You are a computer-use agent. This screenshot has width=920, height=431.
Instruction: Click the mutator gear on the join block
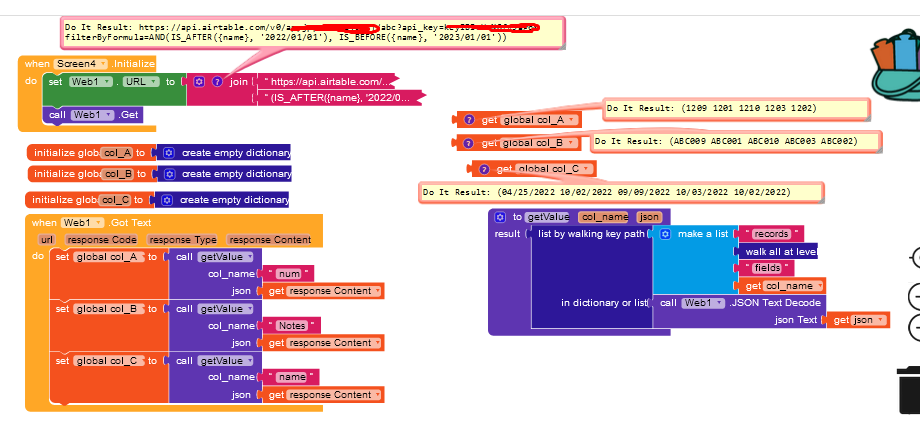pos(199,81)
